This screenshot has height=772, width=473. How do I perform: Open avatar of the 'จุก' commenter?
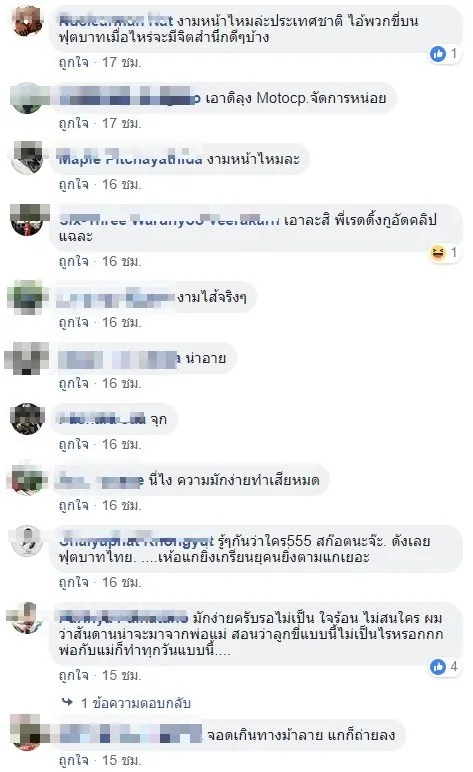click(27, 419)
